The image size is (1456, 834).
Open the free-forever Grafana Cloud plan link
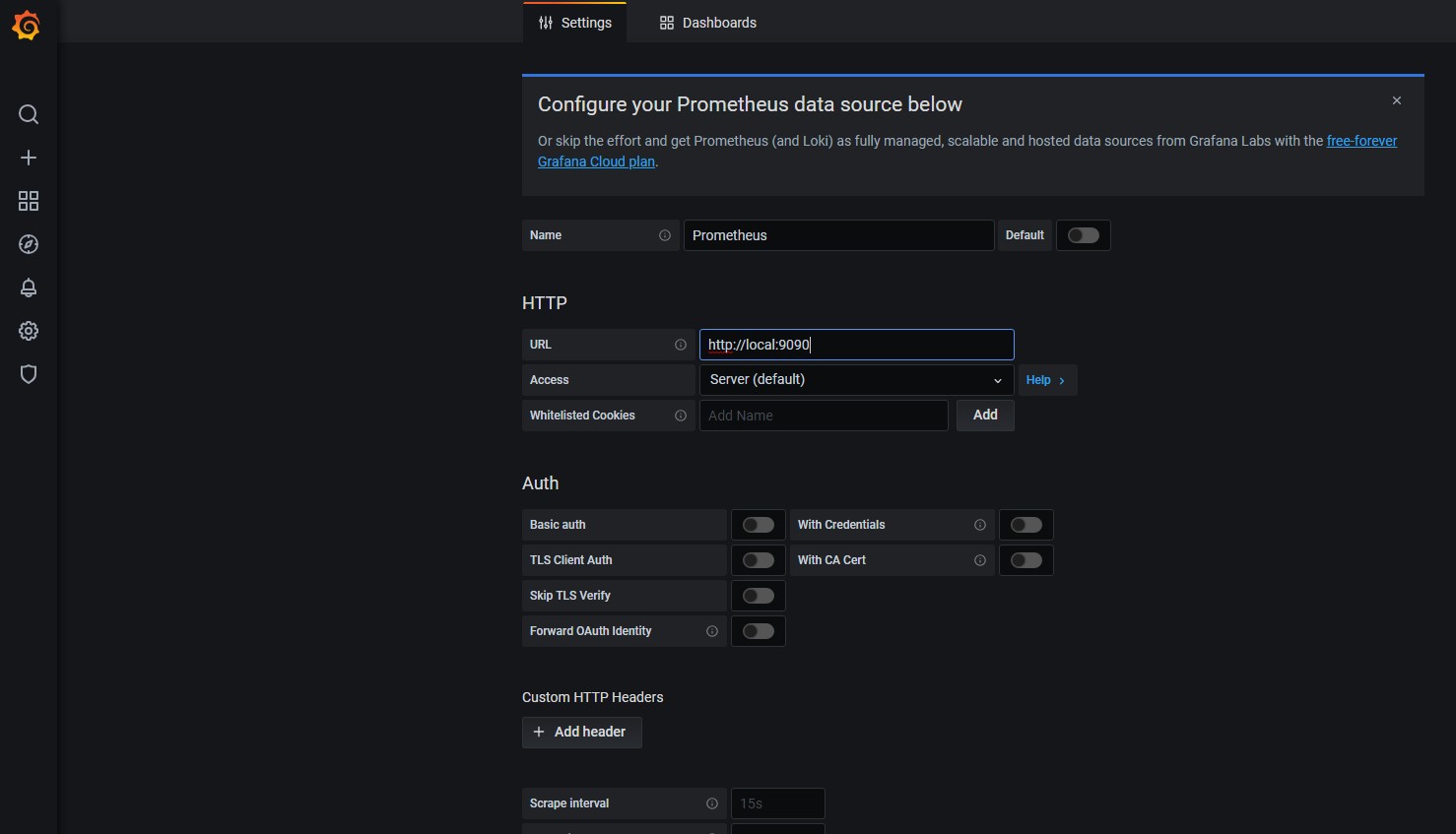pyautogui.click(x=1361, y=141)
